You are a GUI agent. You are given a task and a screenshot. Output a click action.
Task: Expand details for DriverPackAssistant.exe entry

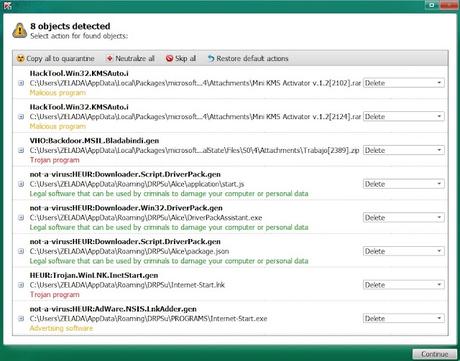coord(21,218)
